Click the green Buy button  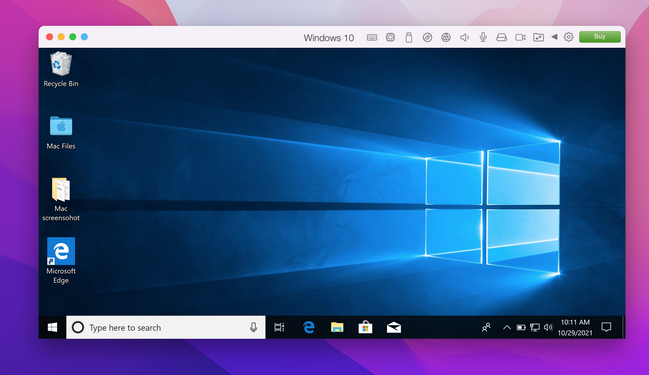(x=600, y=37)
